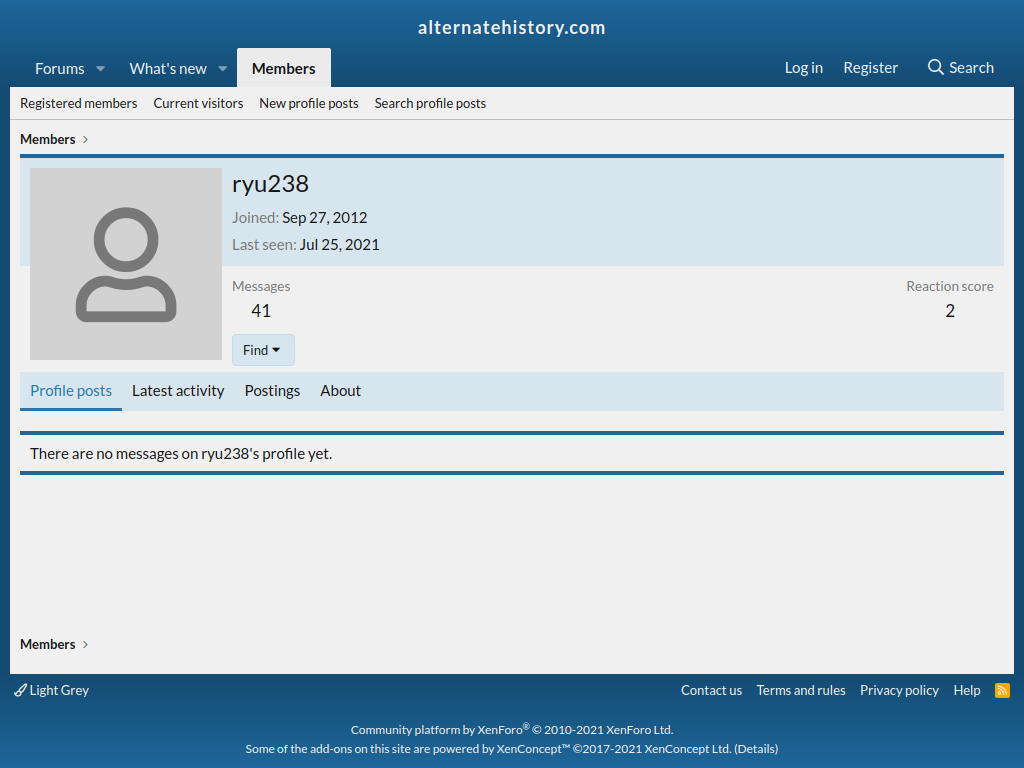Open the What's new navigation item
The width and height of the screenshot is (1024, 768).
pyautogui.click(x=168, y=69)
